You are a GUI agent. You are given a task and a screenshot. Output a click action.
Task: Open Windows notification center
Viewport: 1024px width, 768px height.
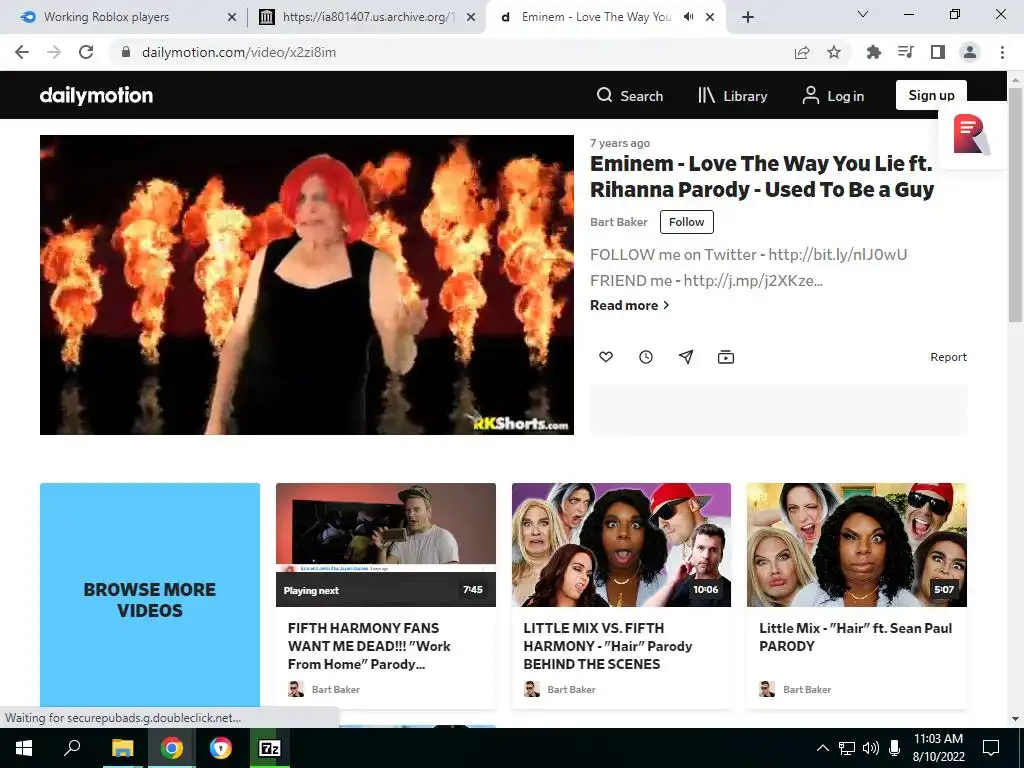991,748
